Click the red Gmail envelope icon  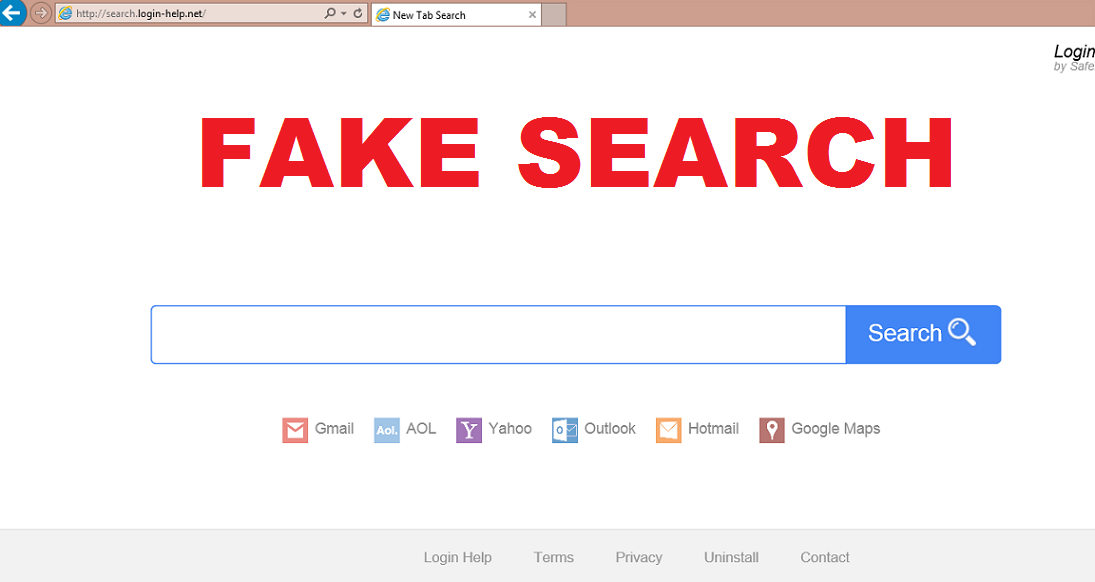tap(295, 430)
